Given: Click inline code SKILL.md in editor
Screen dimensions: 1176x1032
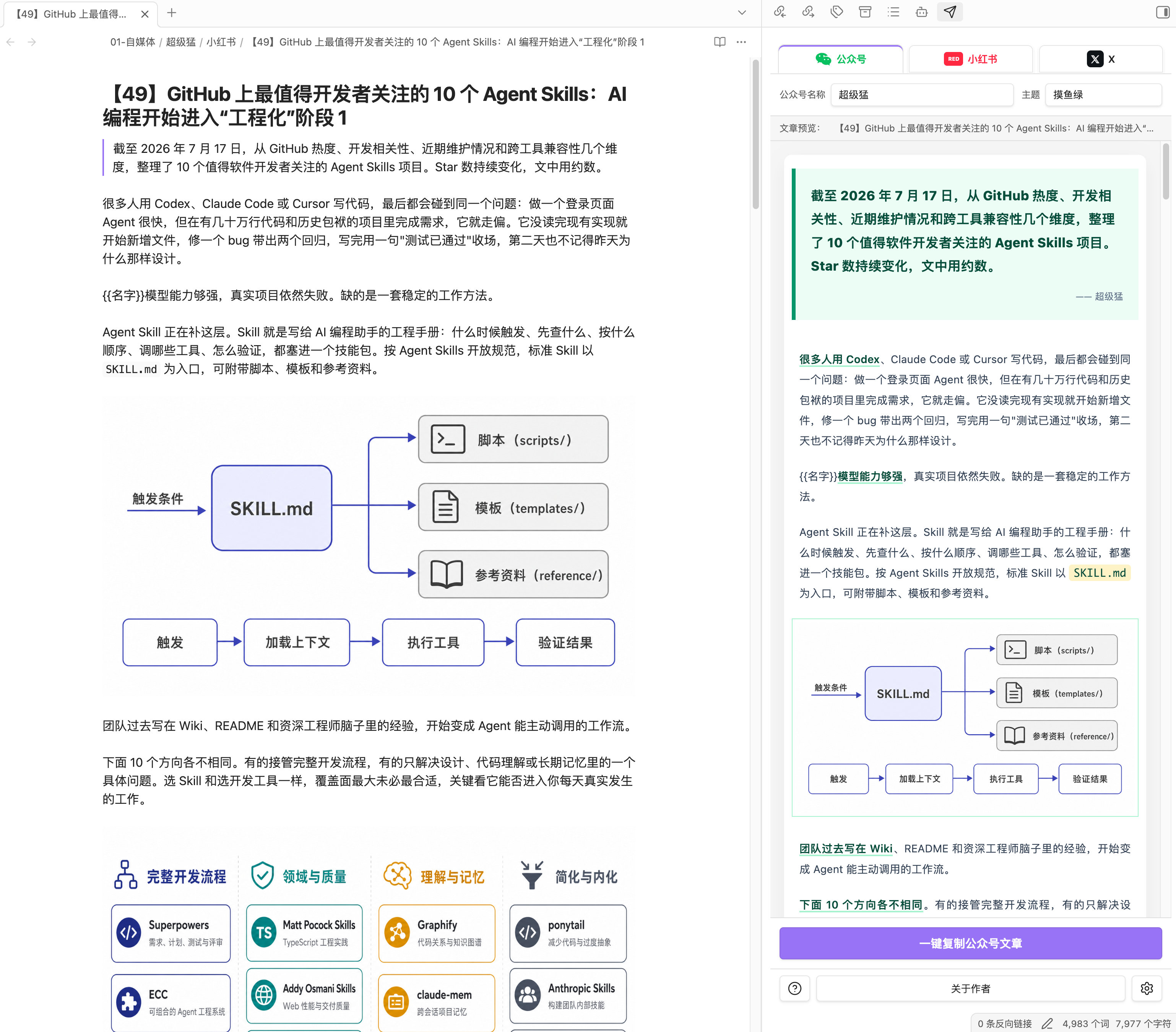Looking at the screenshot, I should [x=131, y=369].
